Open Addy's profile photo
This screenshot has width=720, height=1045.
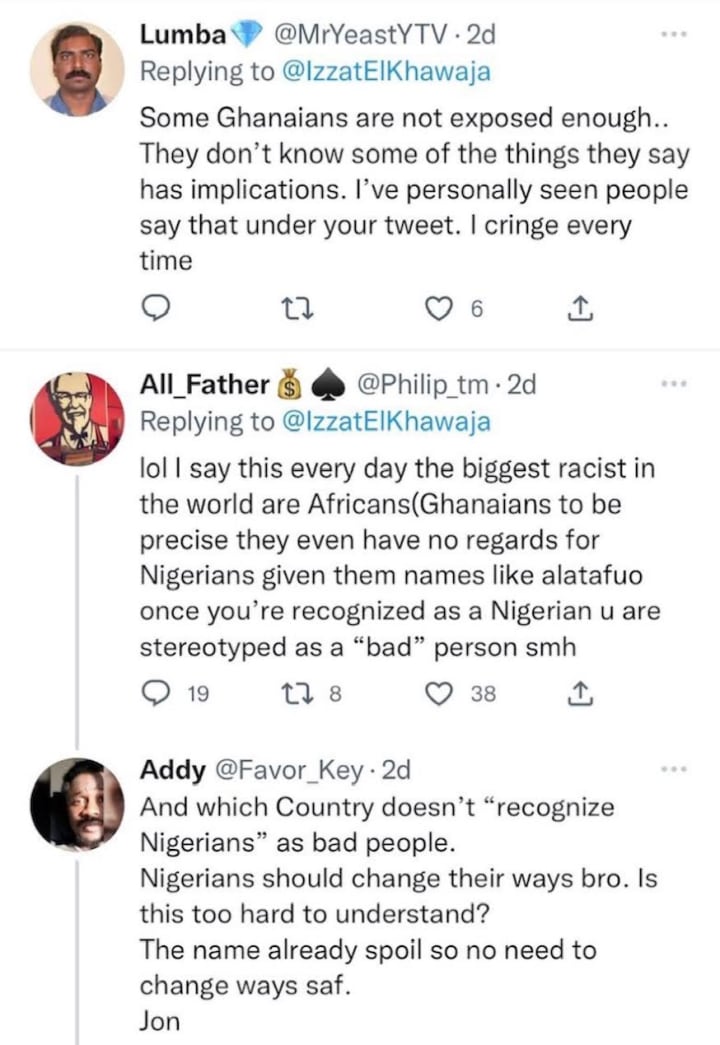pos(76,804)
